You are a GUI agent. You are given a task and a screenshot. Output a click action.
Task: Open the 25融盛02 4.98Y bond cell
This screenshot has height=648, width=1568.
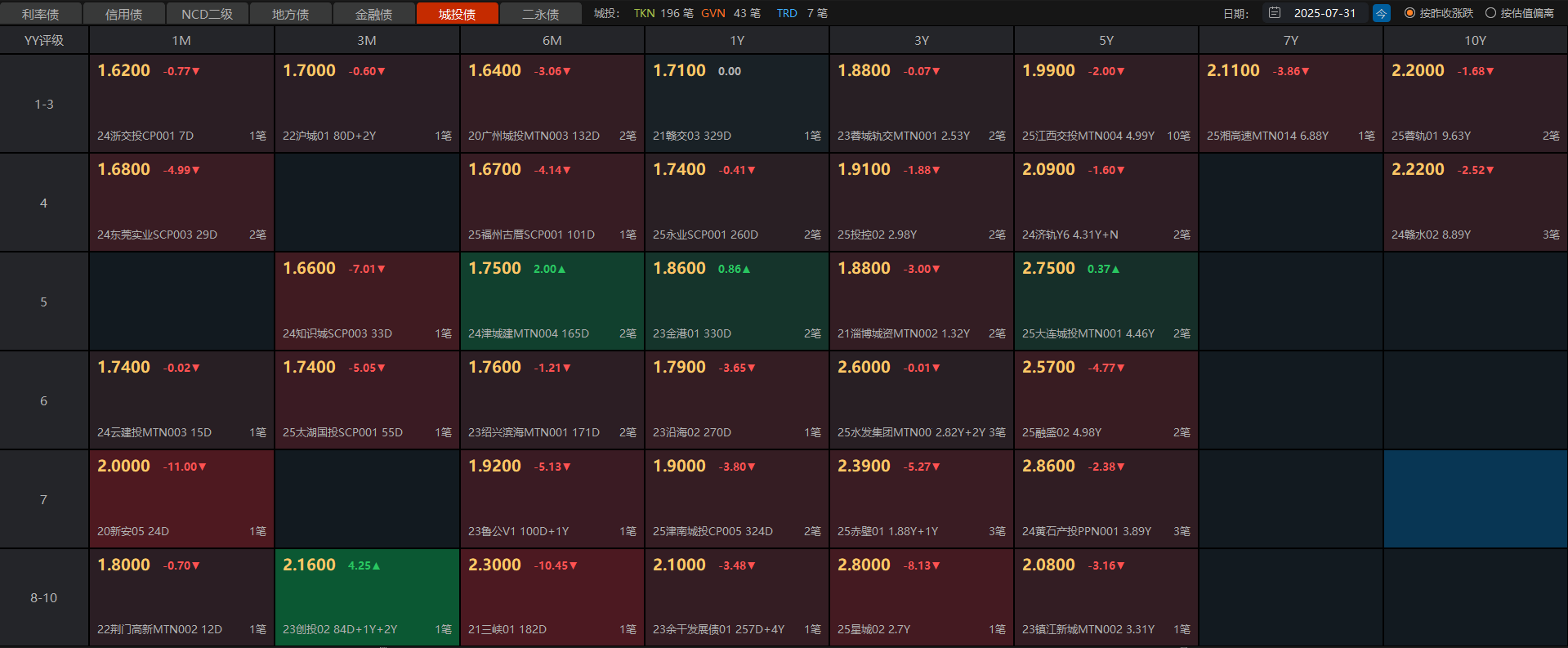pyautogui.click(x=1106, y=400)
